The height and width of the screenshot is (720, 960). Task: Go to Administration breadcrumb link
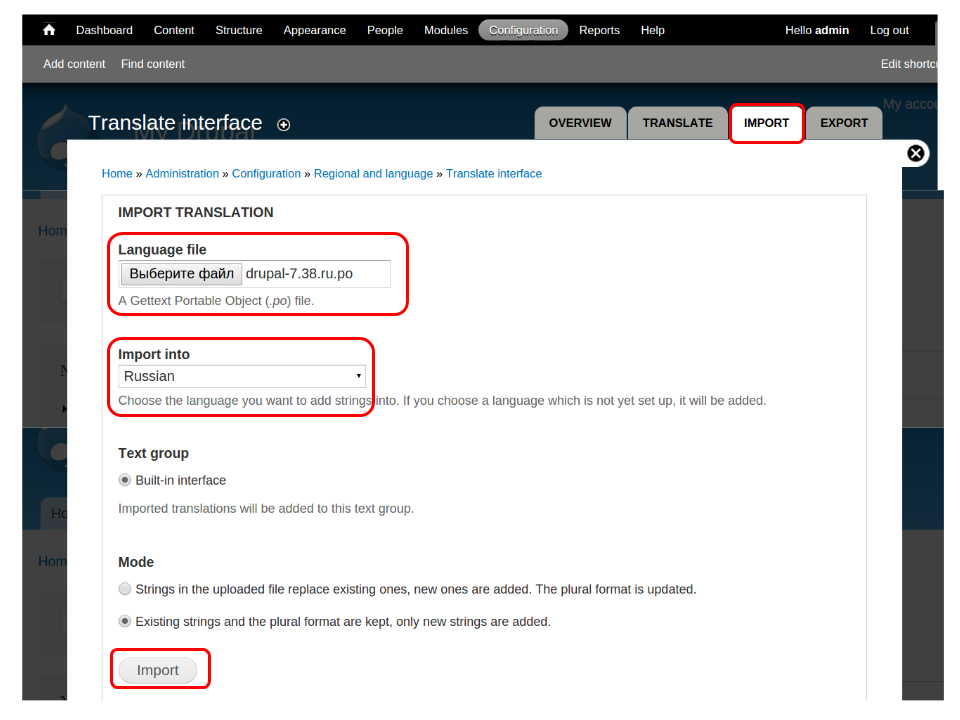point(182,174)
